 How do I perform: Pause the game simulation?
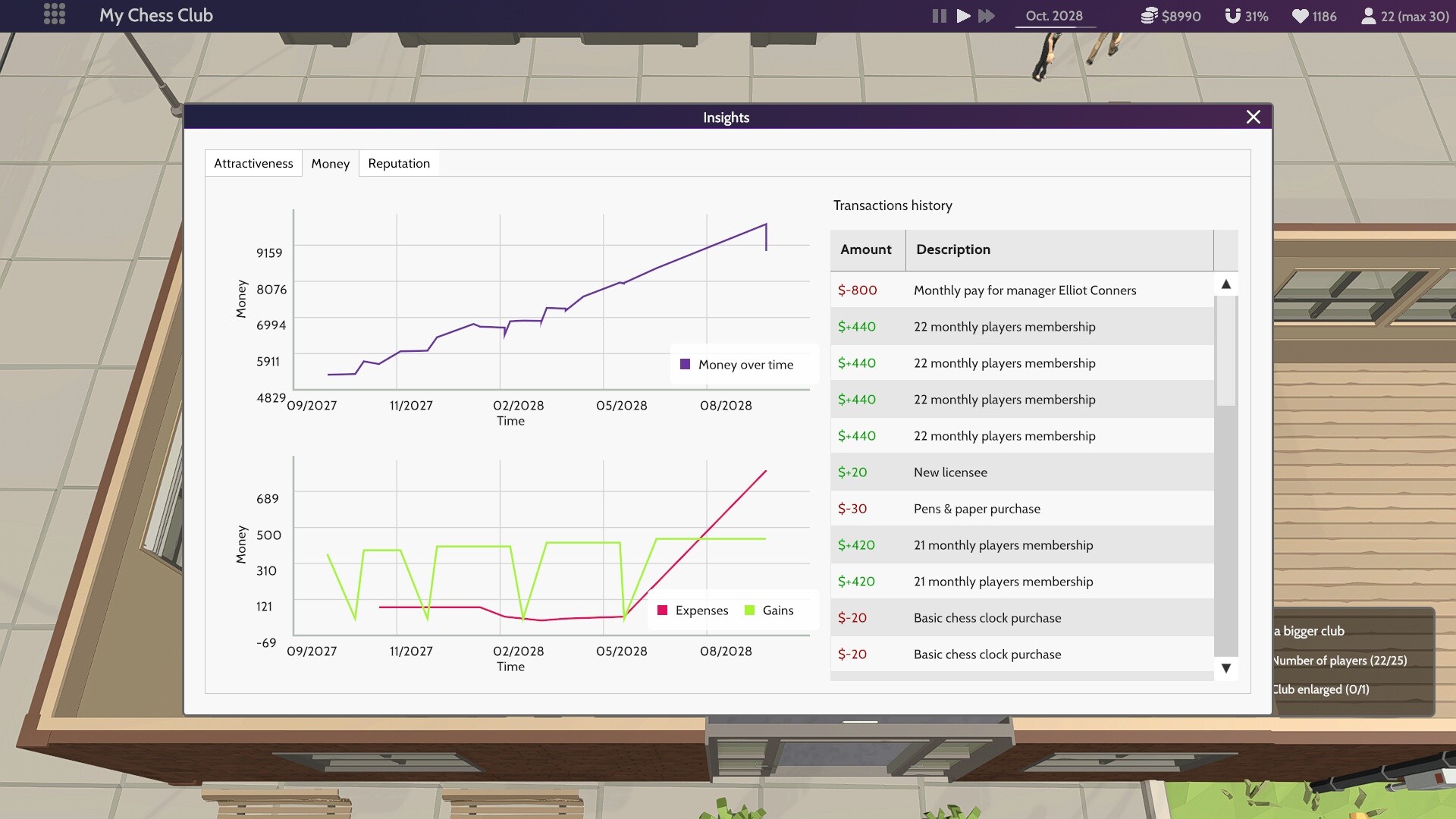pyautogui.click(x=939, y=15)
